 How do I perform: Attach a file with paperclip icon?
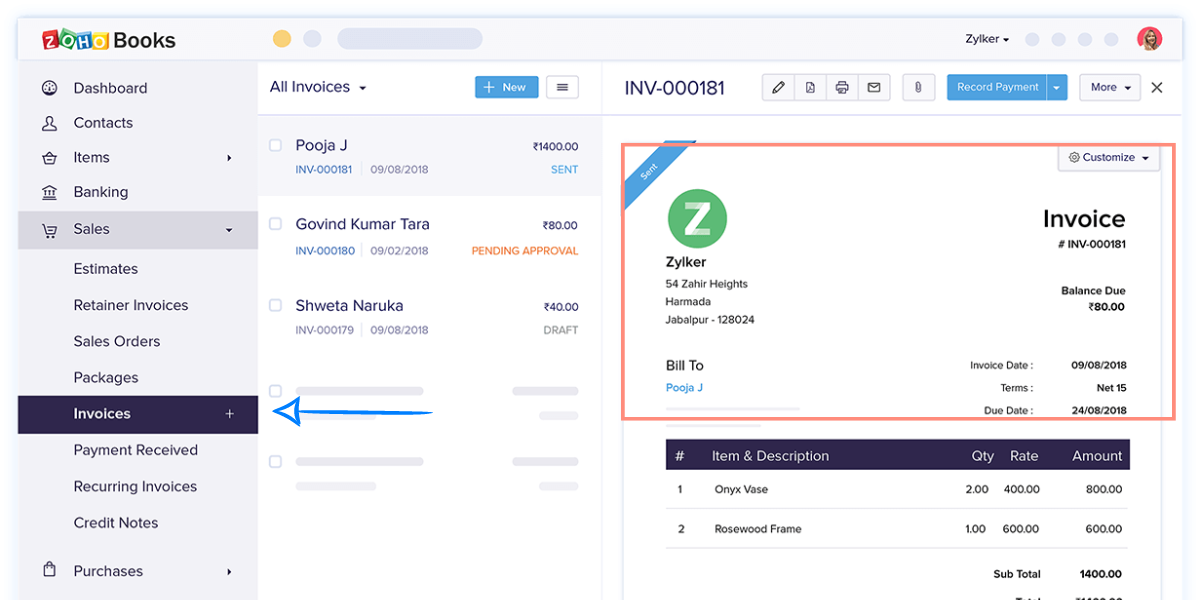click(x=918, y=87)
